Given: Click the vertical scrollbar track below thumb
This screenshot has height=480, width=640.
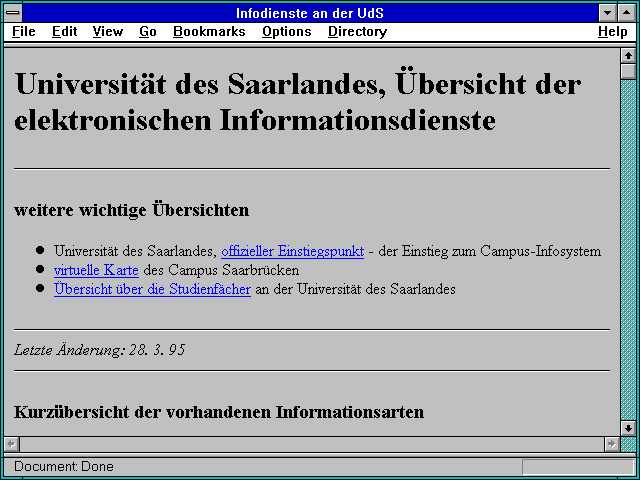Looking at the screenshot, I should tap(628, 250).
